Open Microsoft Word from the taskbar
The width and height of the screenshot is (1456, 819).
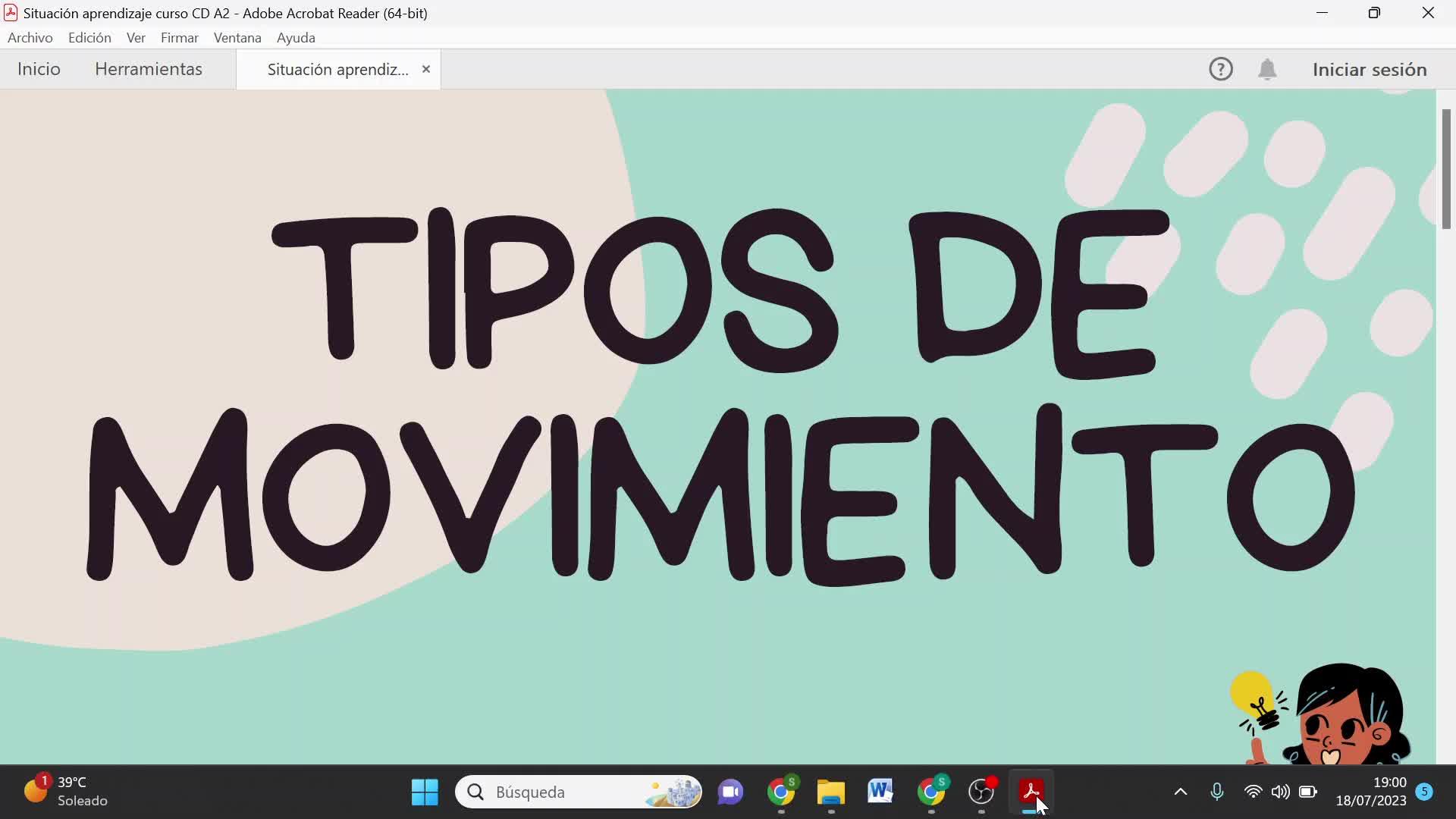(x=880, y=792)
